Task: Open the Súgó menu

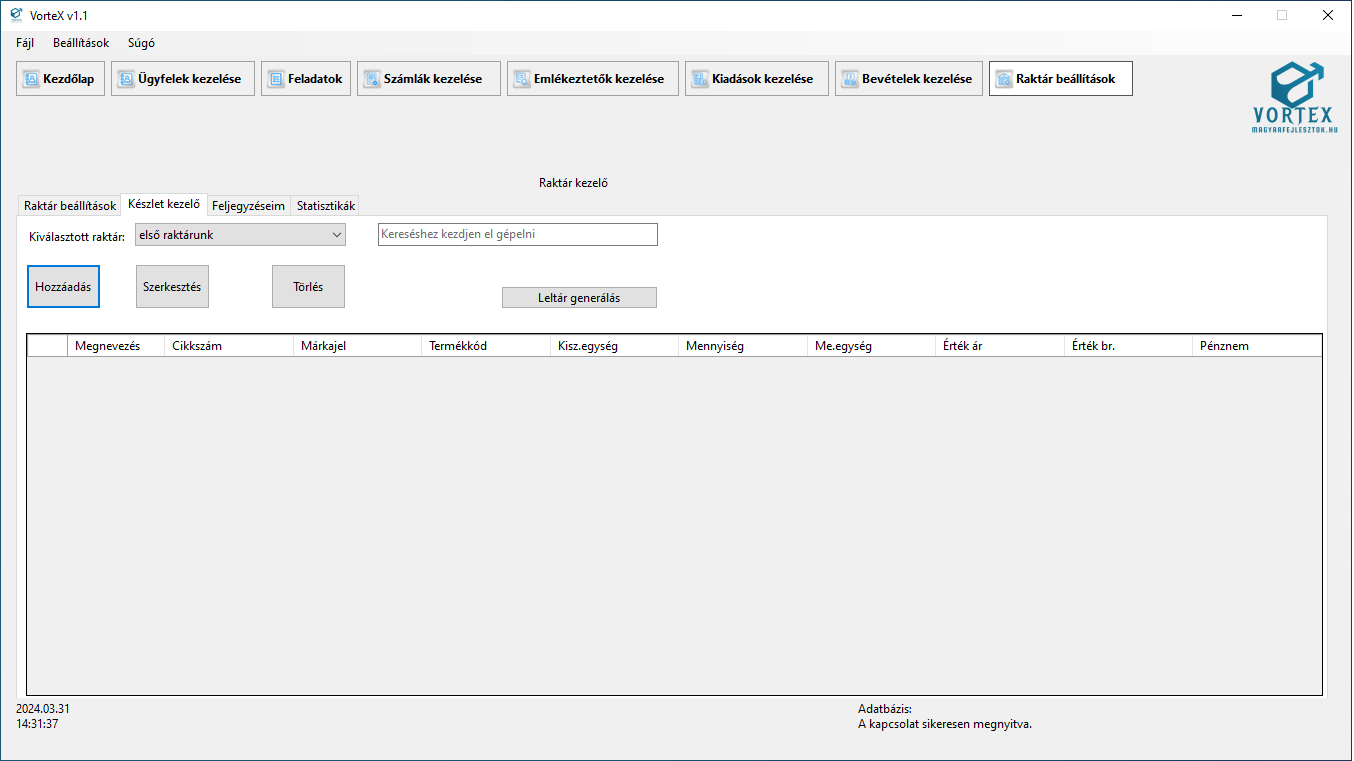Action: tap(141, 43)
